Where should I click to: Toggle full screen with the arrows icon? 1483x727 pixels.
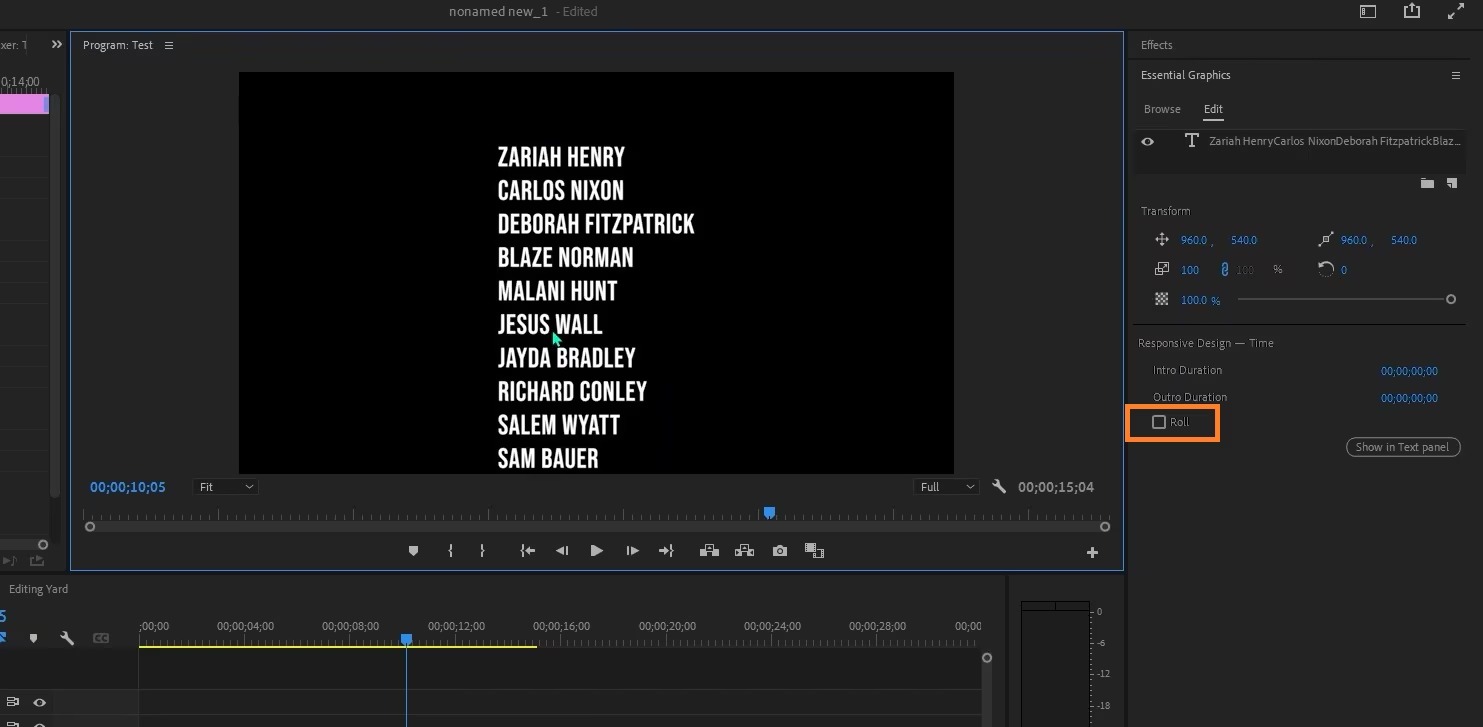pos(1456,11)
